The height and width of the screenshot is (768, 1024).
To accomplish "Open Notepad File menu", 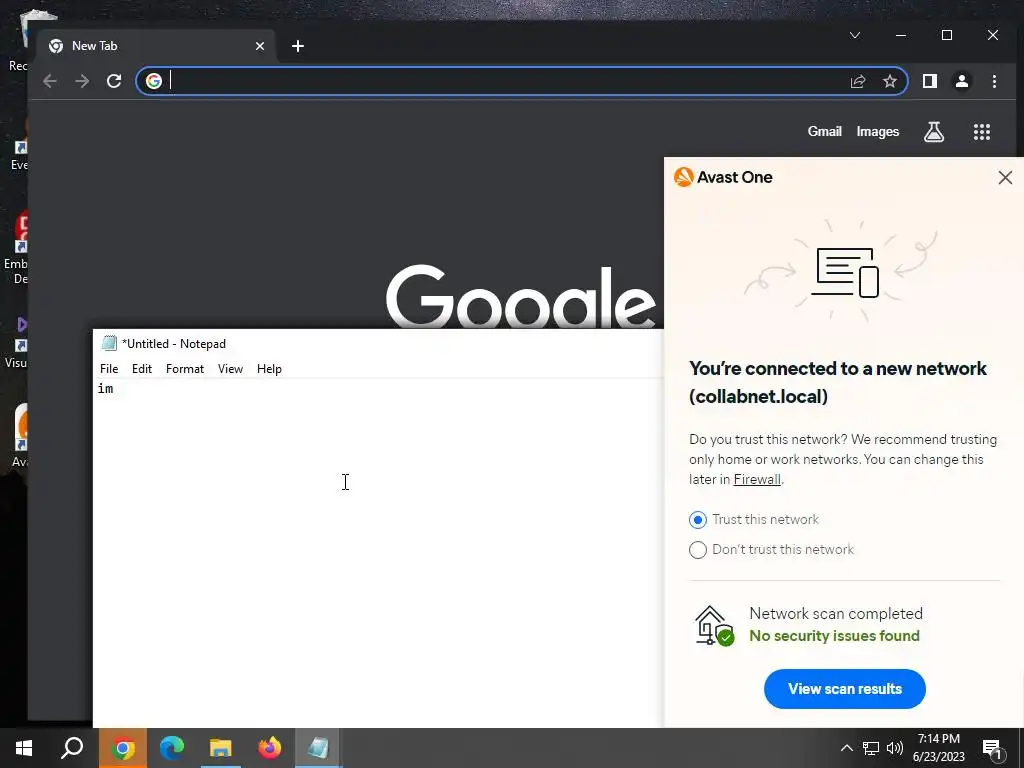I will point(109,369).
